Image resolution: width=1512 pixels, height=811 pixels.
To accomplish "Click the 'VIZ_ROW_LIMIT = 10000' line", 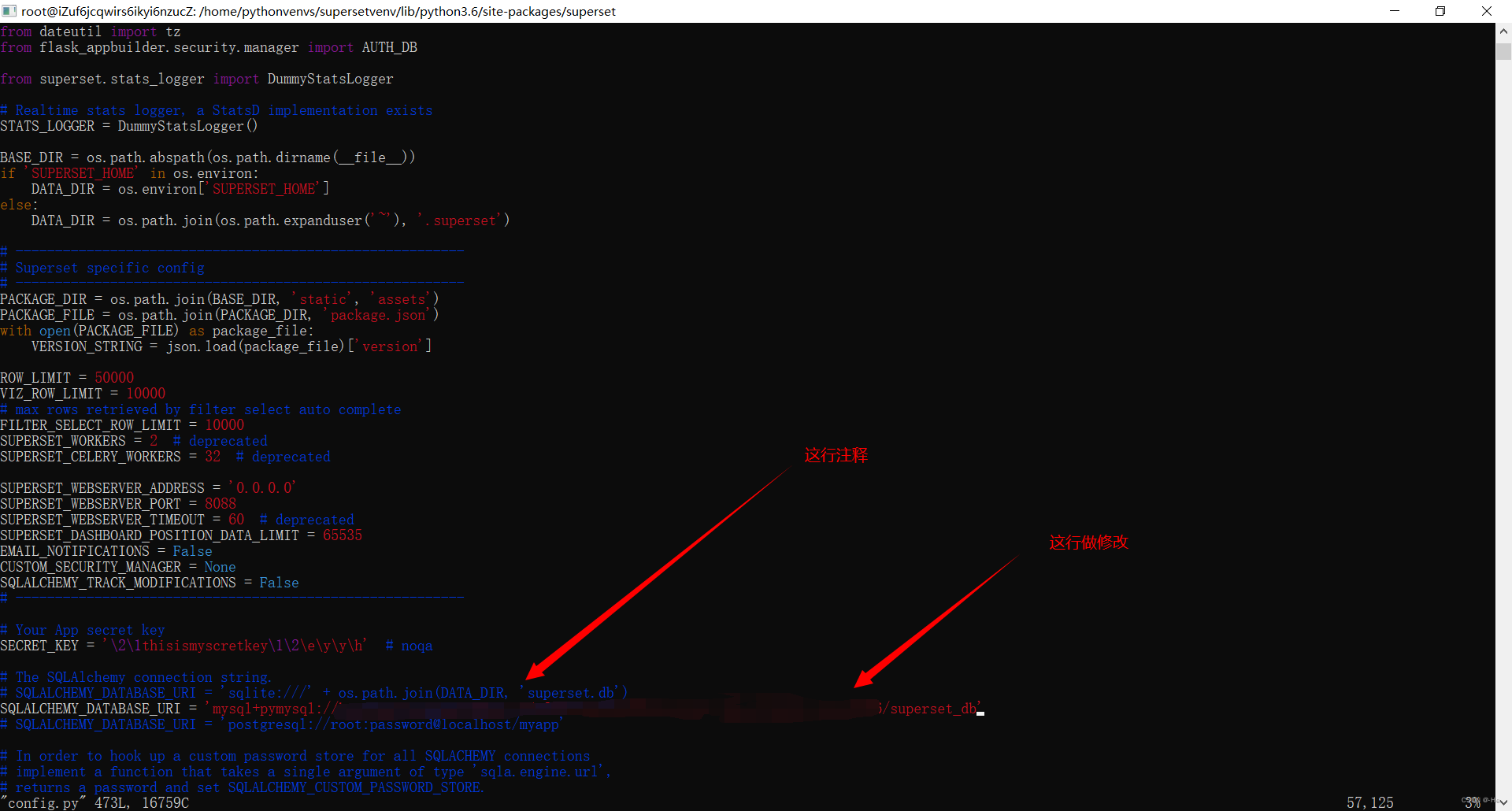I will click(x=83, y=394).
